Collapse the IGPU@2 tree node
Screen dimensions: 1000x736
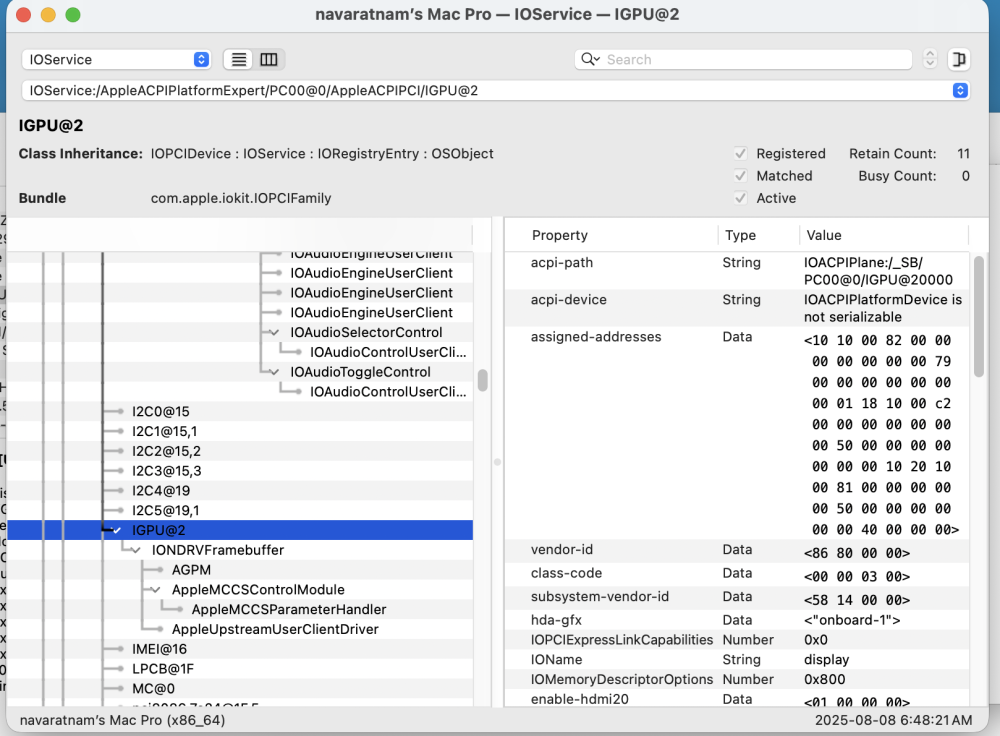click(x=117, y=530)
